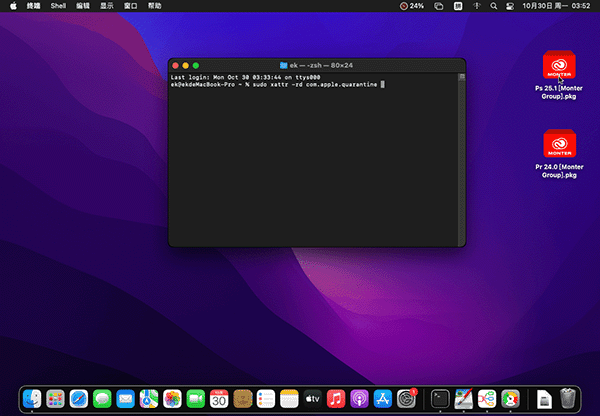
Task: Open the mind-map diagram app in Dock
Action: 487,399
